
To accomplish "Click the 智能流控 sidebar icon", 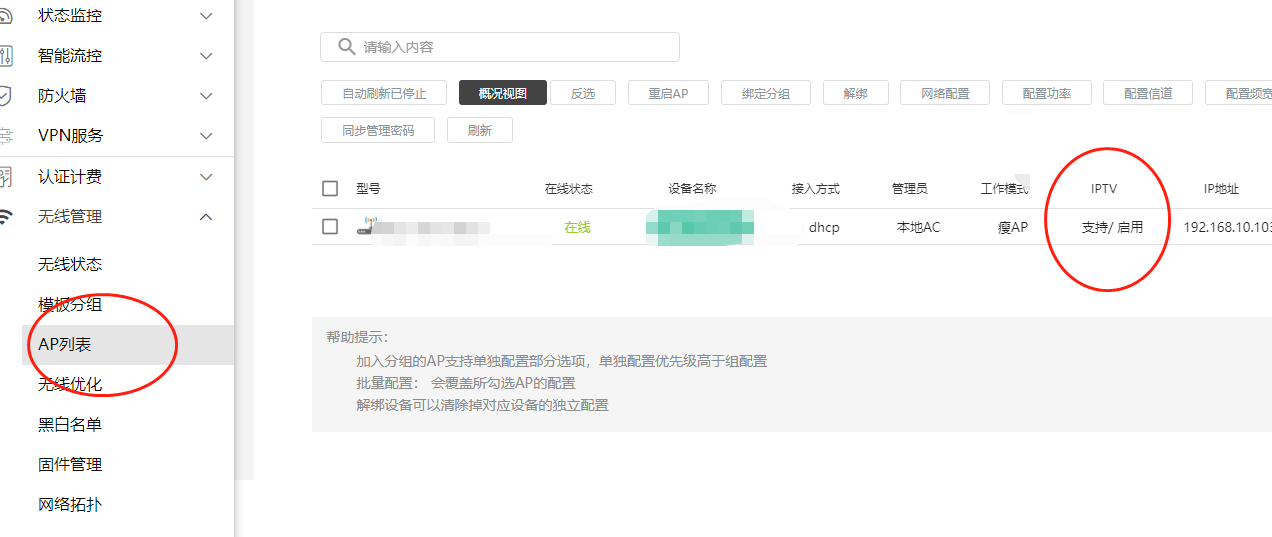I will point(5,56).
